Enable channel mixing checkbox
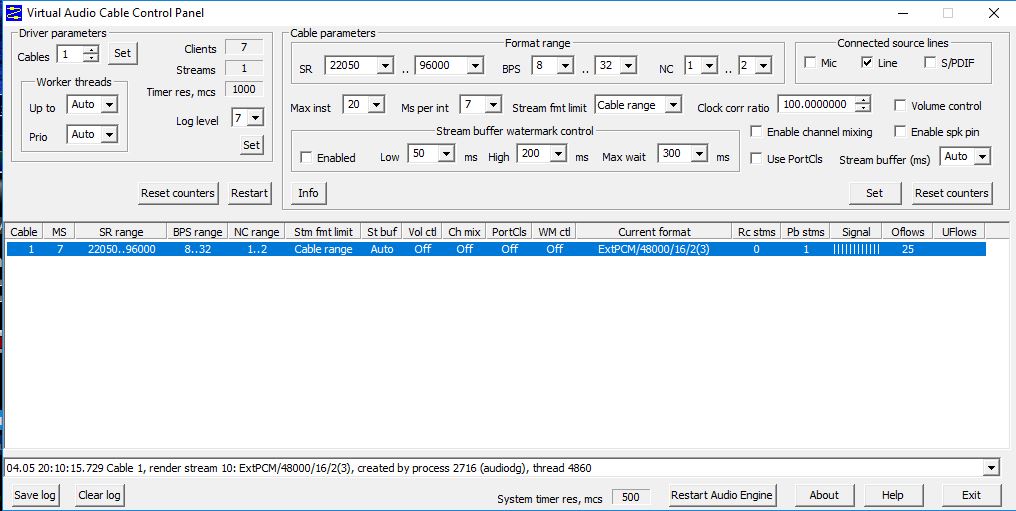The width and height of the screenshot is (1016, 511). 756,131
